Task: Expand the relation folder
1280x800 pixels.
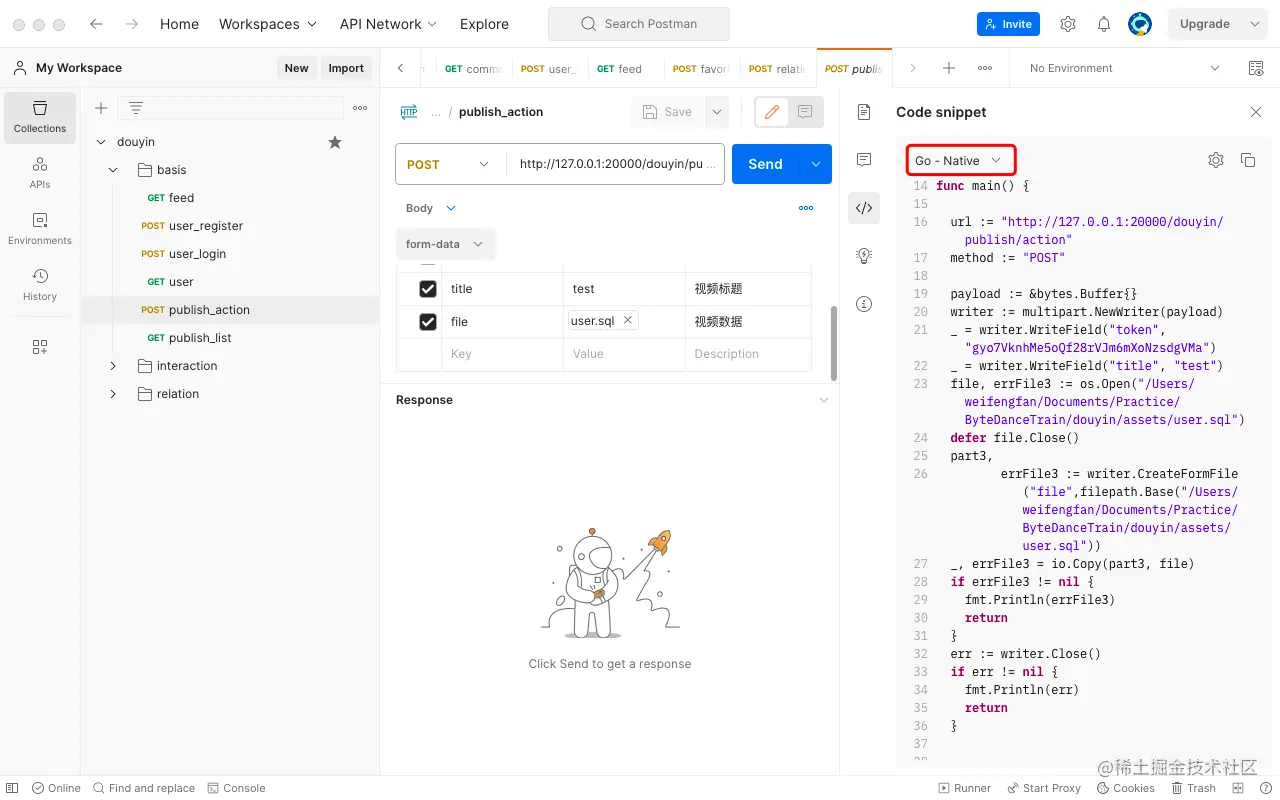Action: 113,394
